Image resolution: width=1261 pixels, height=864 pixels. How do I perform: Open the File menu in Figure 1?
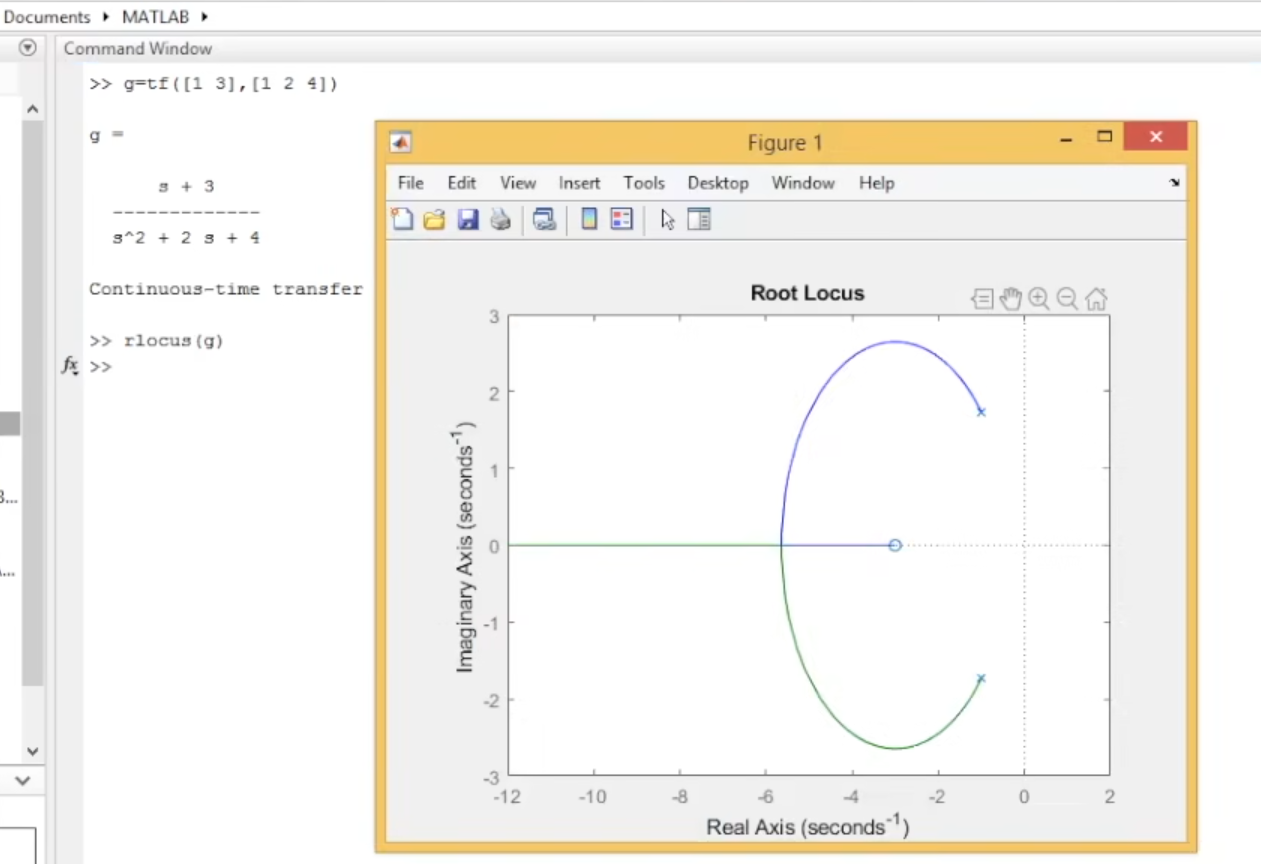click(411, 183)
